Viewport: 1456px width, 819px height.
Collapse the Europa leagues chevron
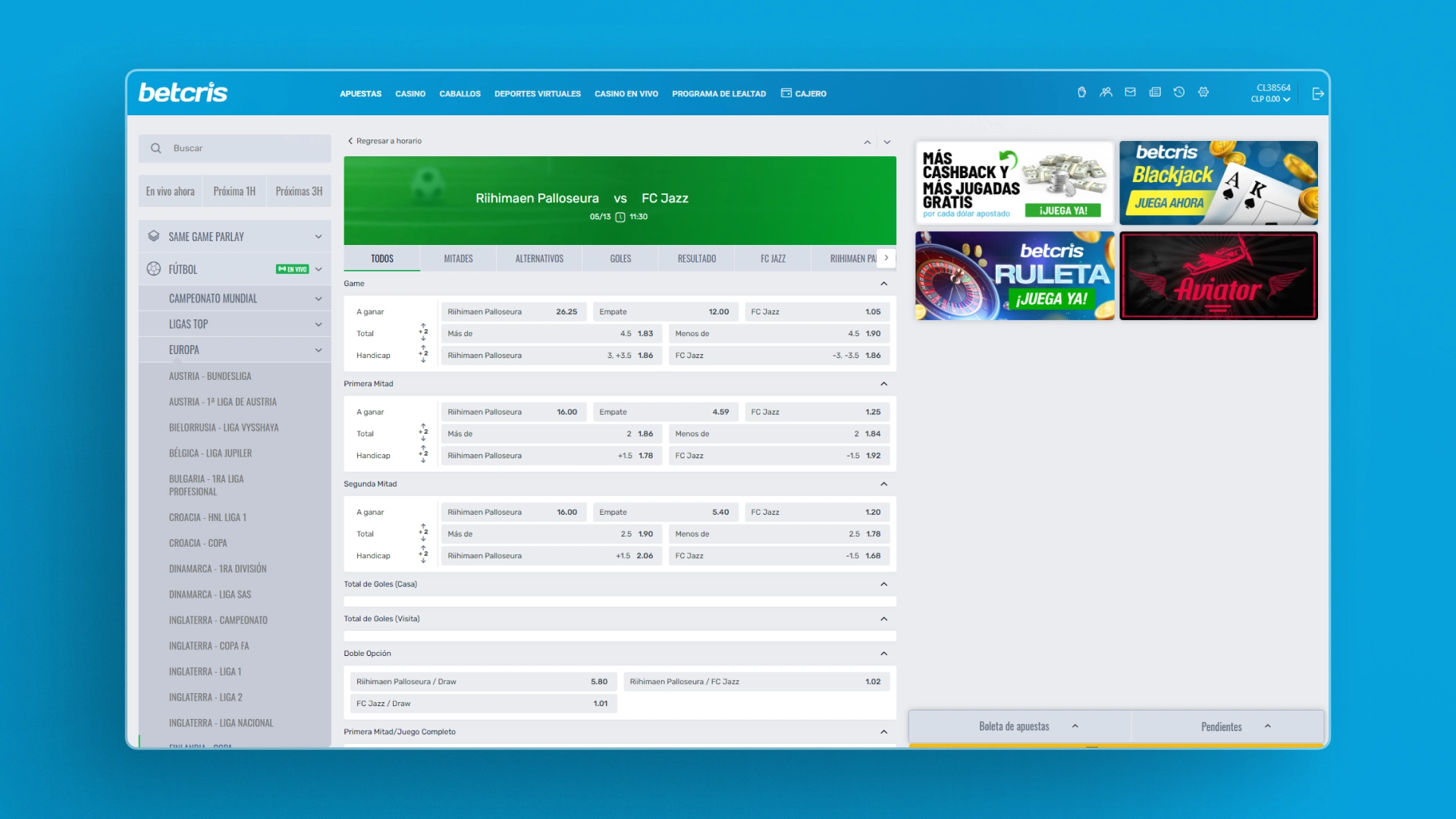318,350
